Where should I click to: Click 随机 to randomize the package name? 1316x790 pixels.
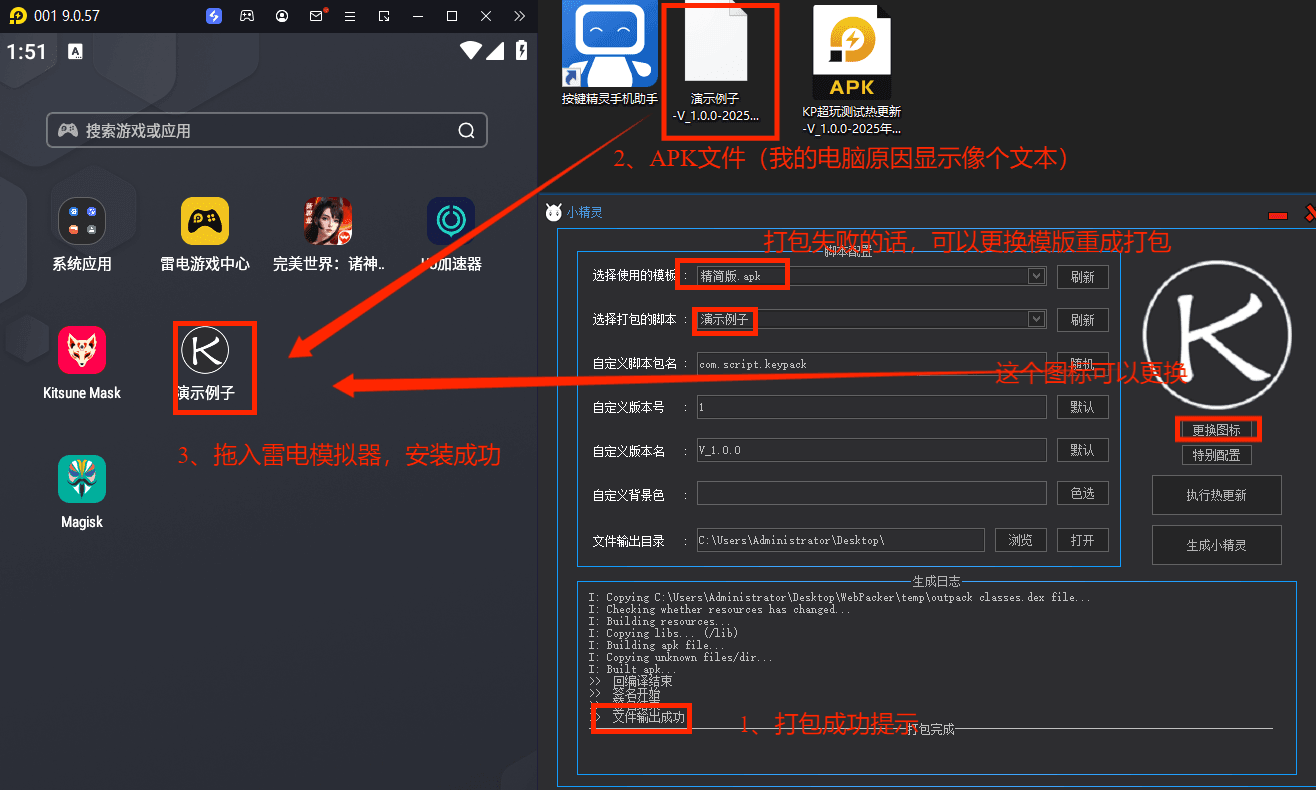click(x=1083, y=364)
